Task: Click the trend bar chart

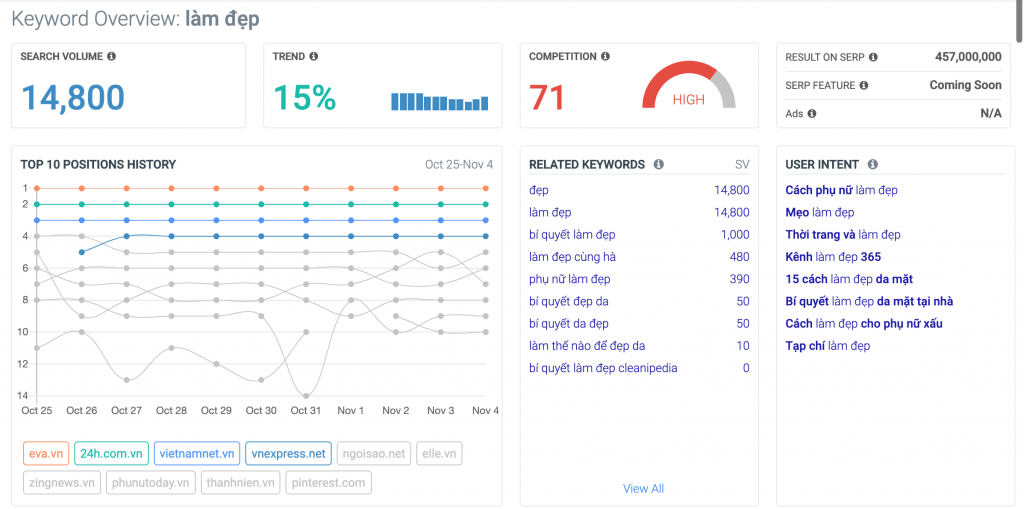Action: [x=439, y=101]
